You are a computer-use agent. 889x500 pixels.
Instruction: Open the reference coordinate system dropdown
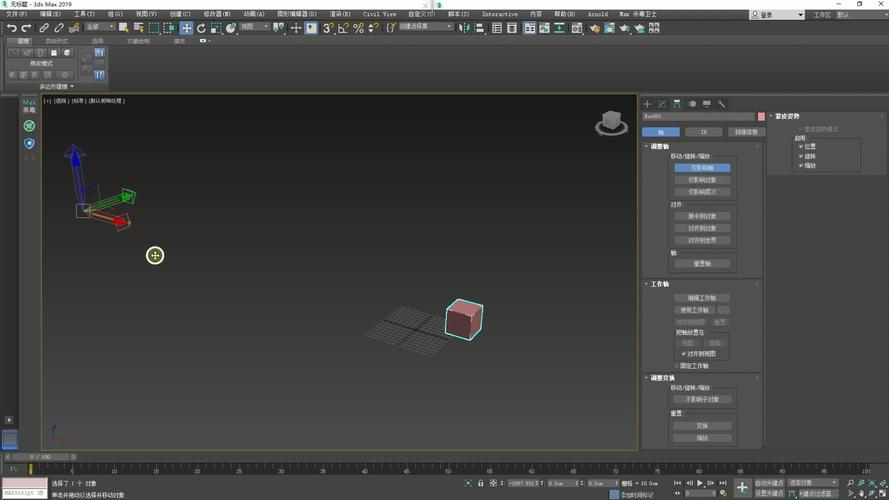coord(254,27)
